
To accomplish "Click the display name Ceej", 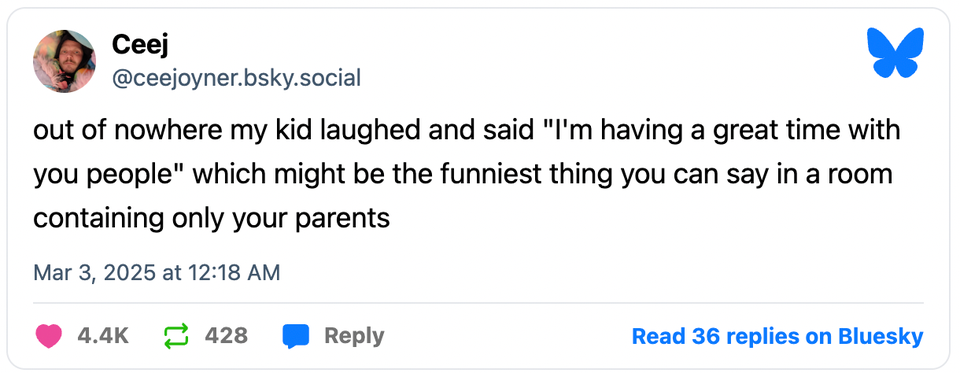I will pos(140,46).
